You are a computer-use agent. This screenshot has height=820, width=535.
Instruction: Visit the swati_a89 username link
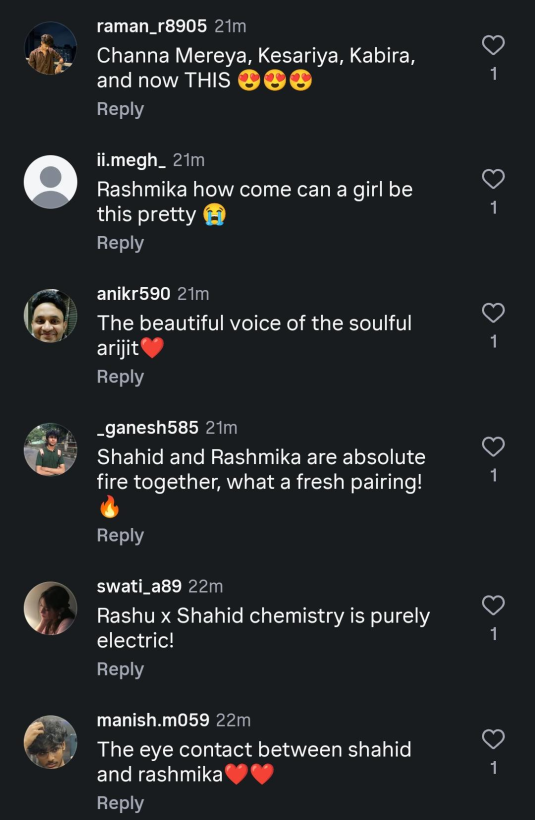pos(139,586)
